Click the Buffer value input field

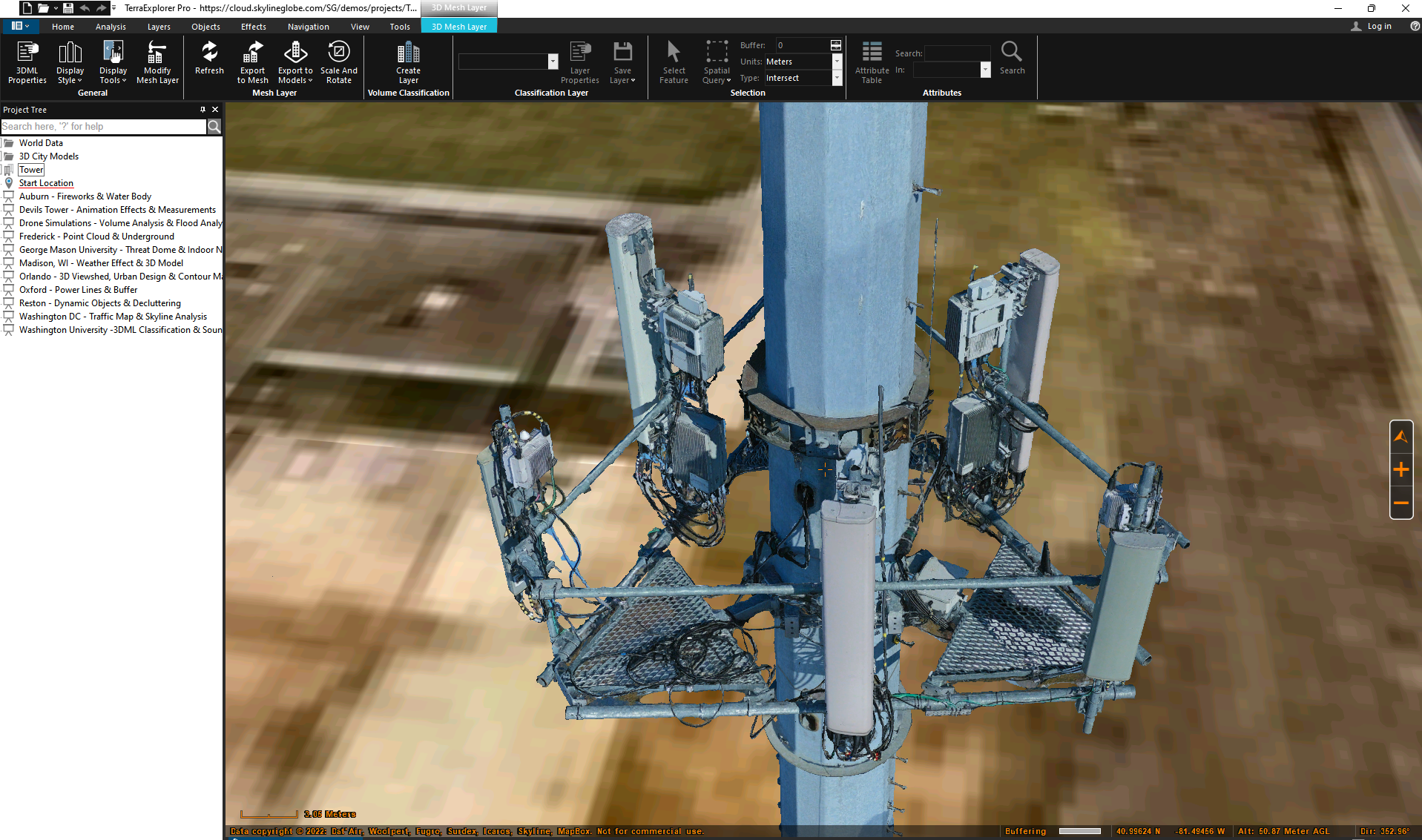[x=803, y=45]
